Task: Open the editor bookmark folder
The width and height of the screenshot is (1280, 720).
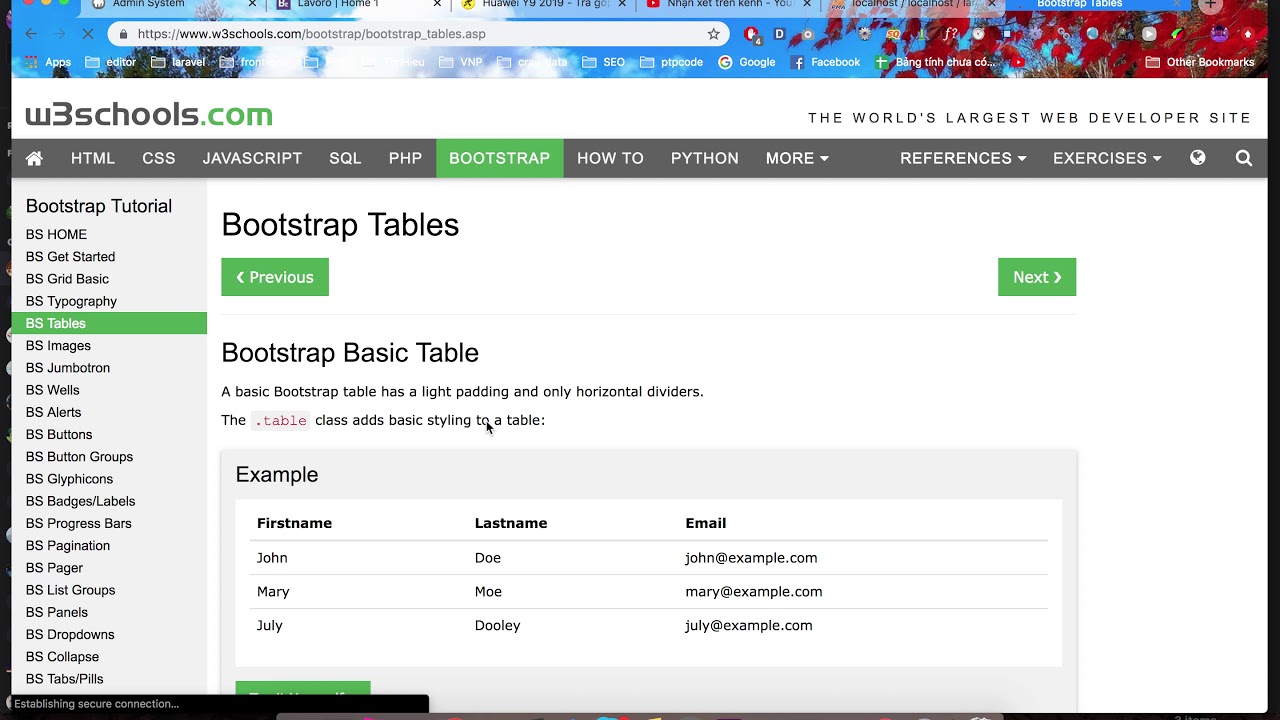Action: 111,62
